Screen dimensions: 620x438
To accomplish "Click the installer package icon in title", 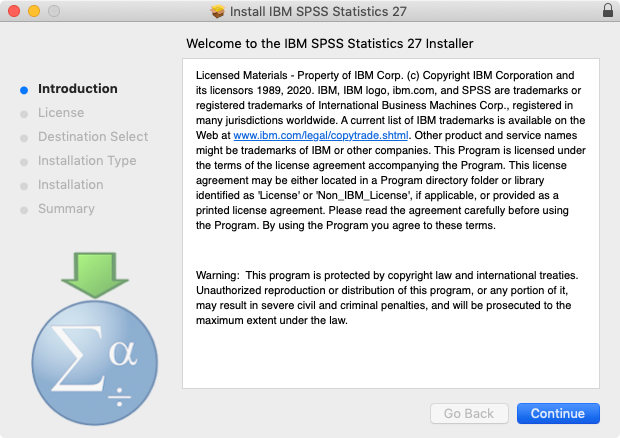I will [217, 11].
